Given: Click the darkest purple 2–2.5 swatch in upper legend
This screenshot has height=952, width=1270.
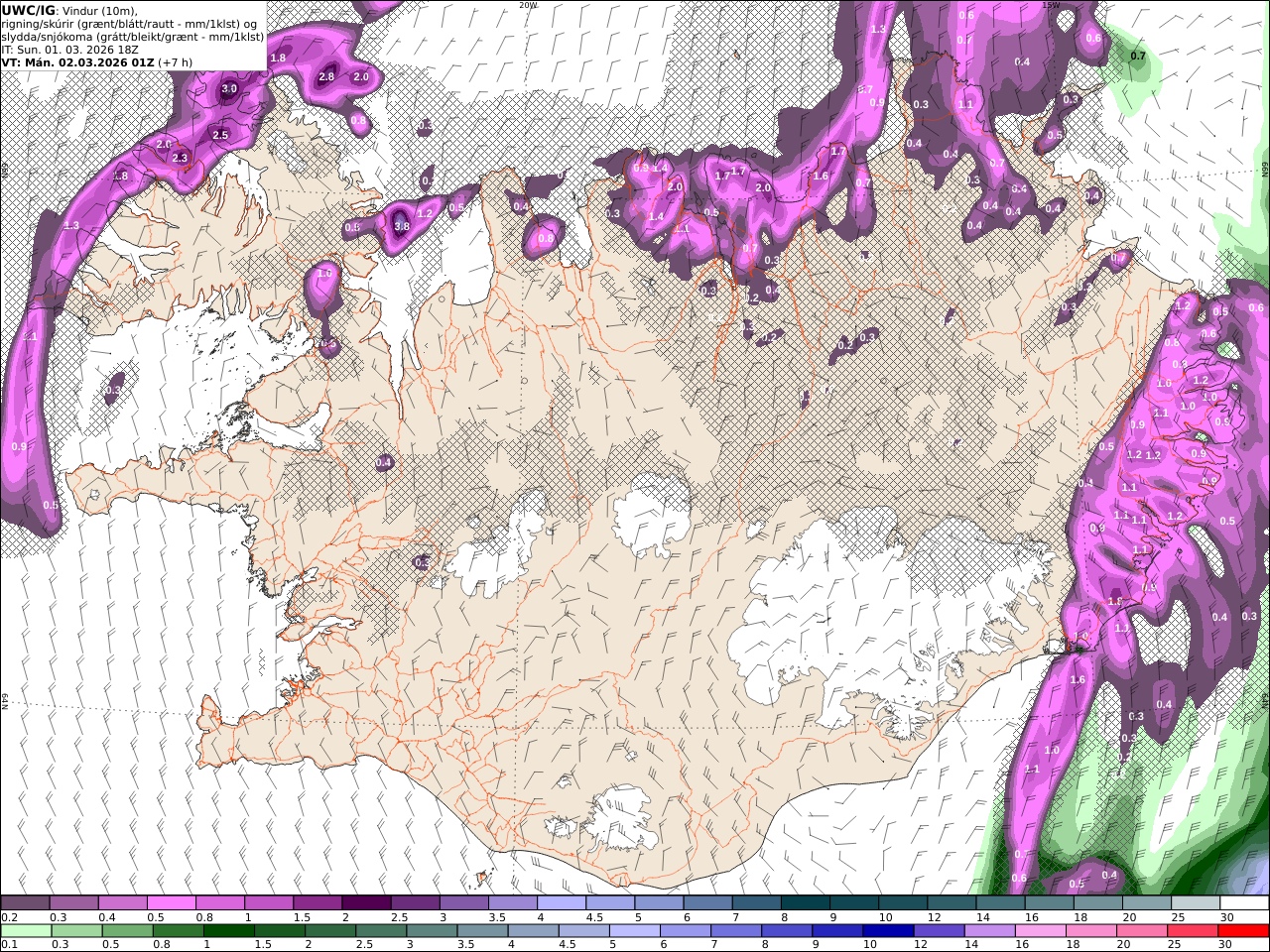Looking at the screenshot, I should click(365, 903).
